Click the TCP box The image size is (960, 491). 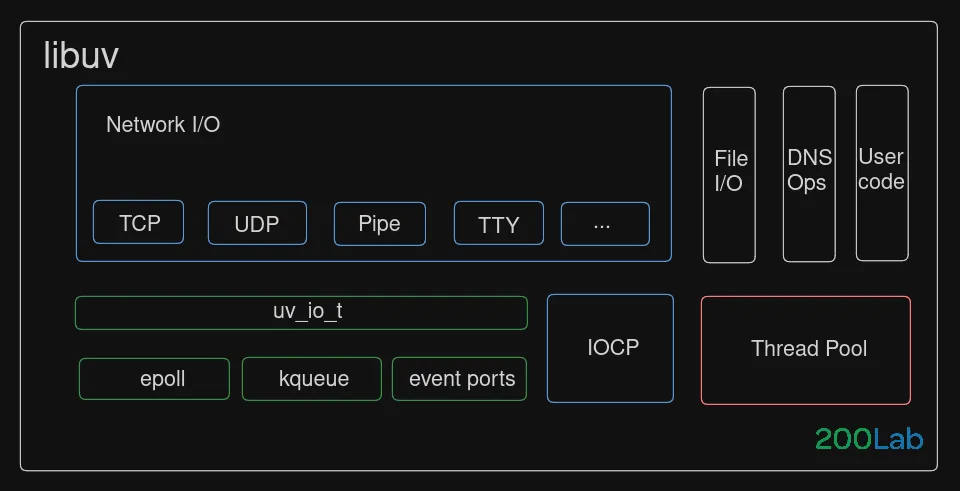point(138,222)
